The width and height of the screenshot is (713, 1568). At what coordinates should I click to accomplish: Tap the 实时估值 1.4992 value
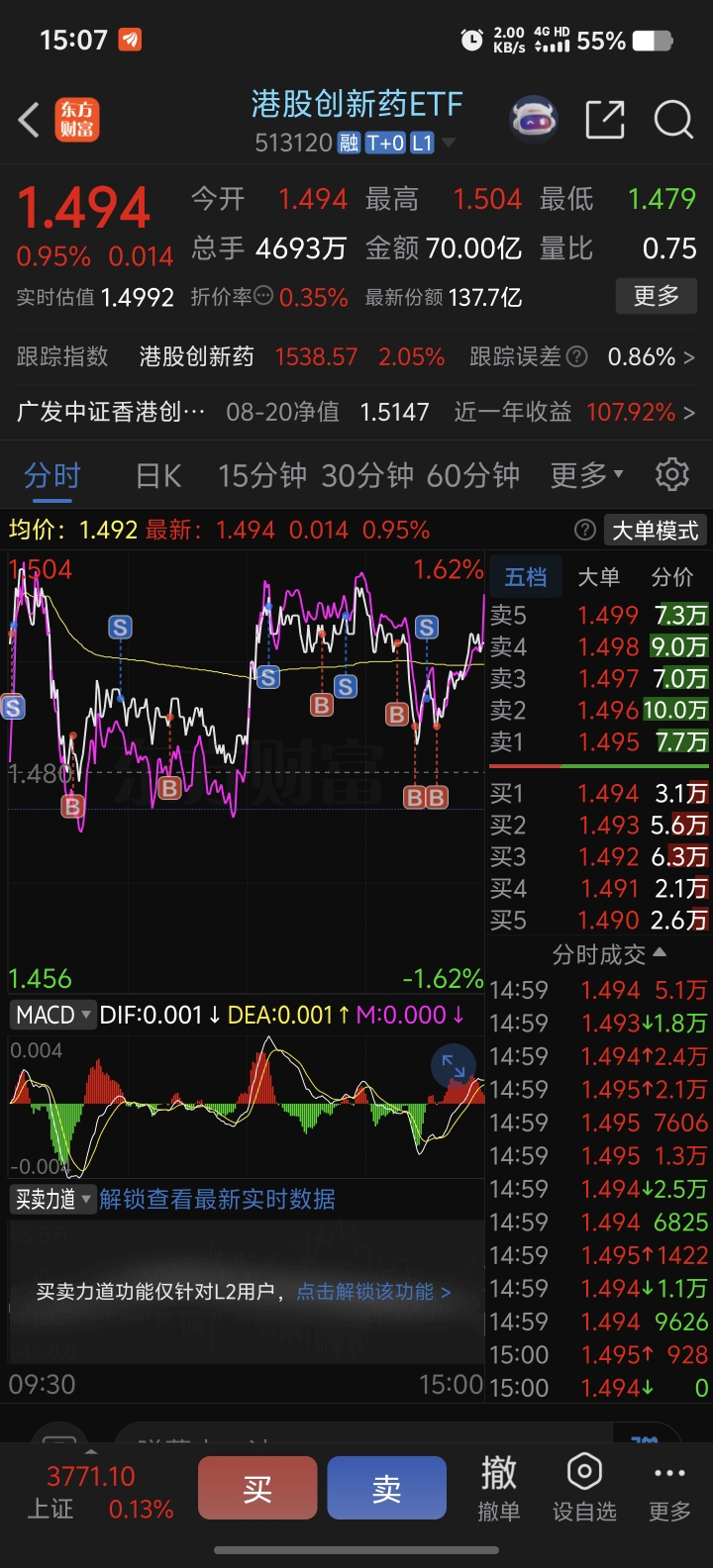(x=138, y=297)
